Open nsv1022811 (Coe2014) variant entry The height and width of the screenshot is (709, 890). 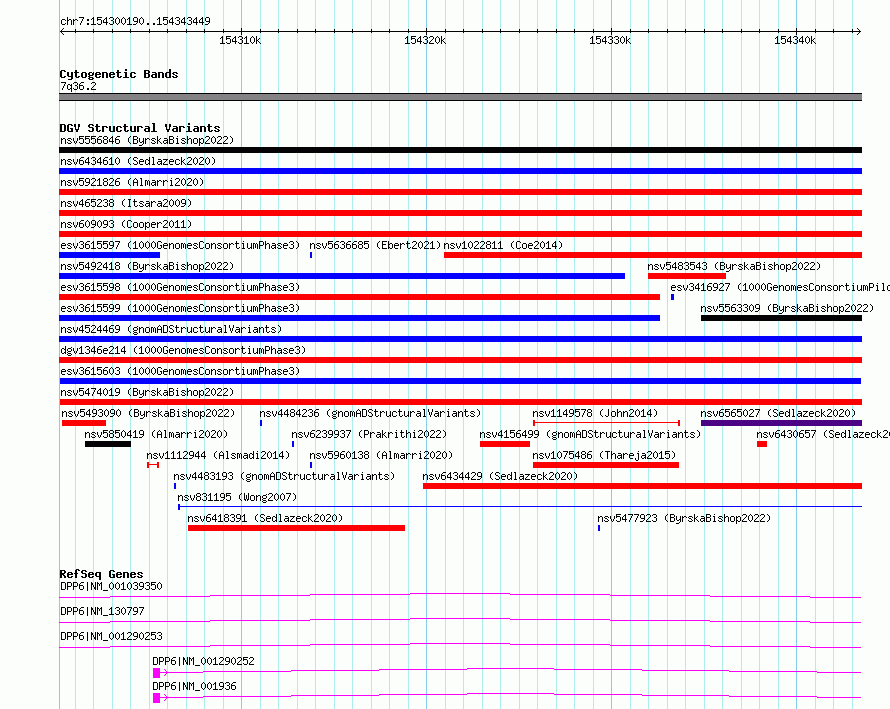click(503, 245)
